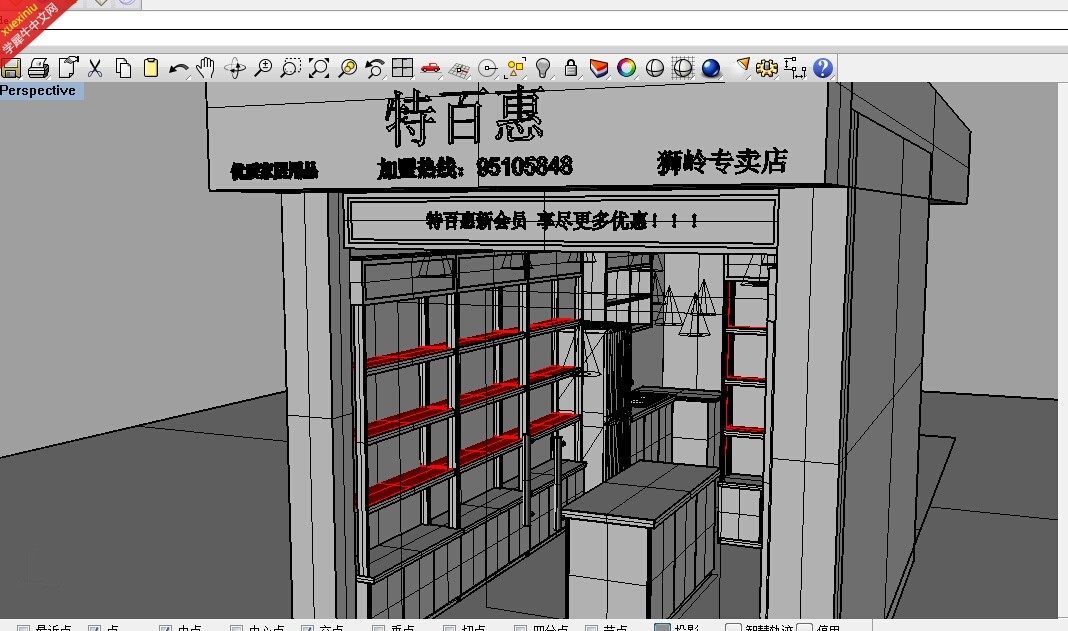
Task: Click the blue Render sphere icon
Action: coord(710,68)
